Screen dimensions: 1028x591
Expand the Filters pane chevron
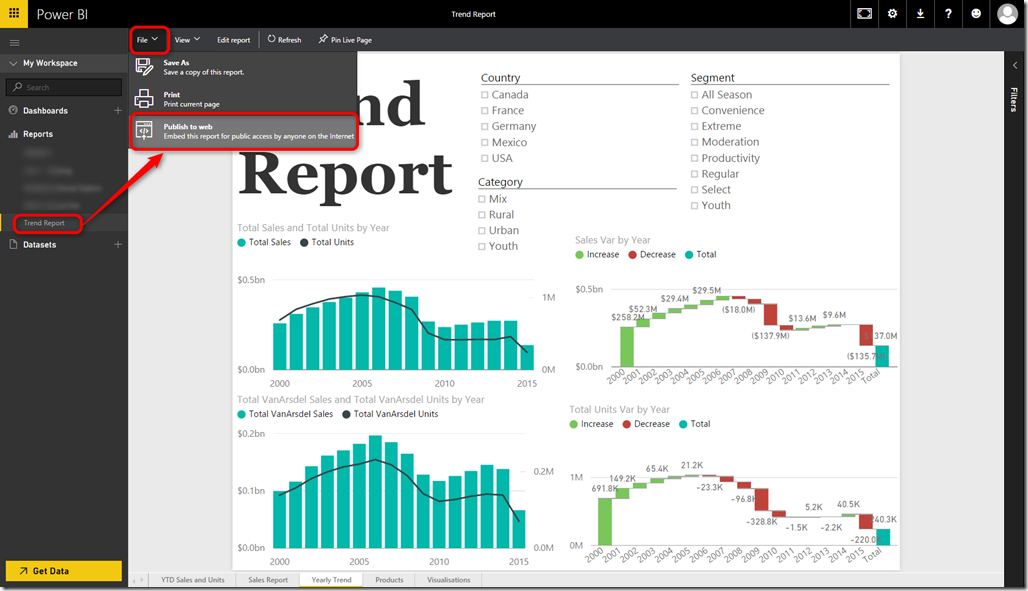[1015, 65]
